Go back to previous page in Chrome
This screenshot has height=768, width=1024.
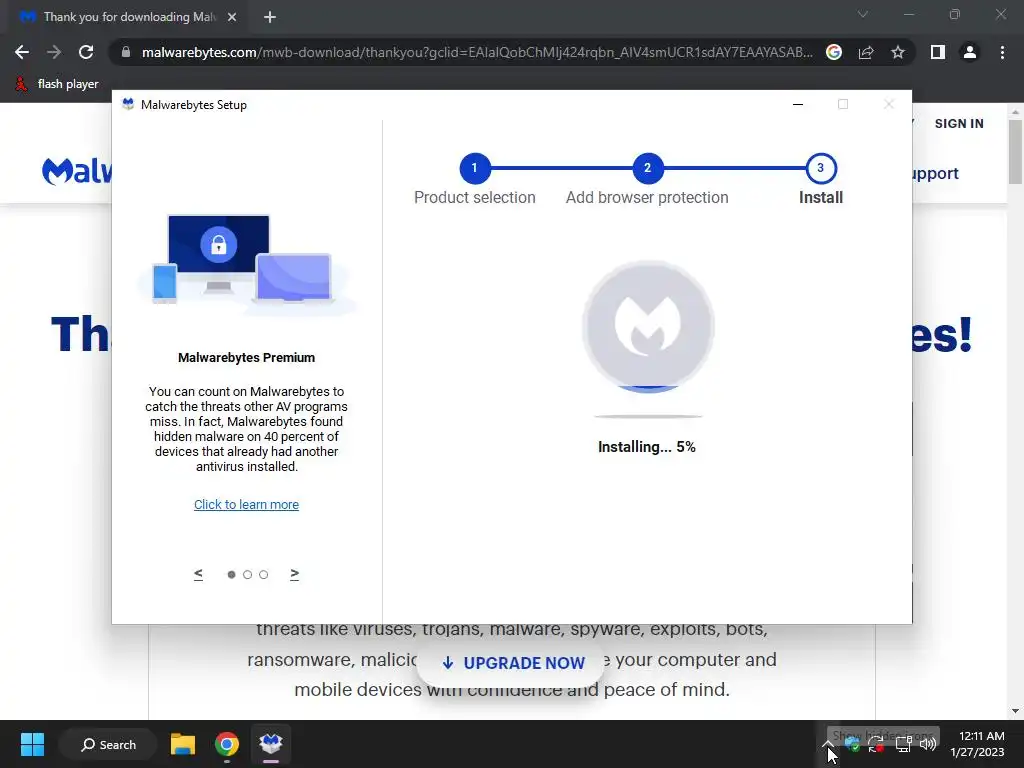(x=22, y=52)
